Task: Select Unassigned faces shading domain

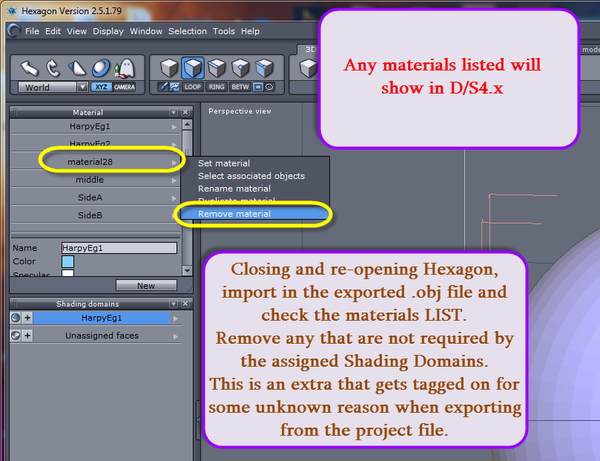Action: pos(102,336)
